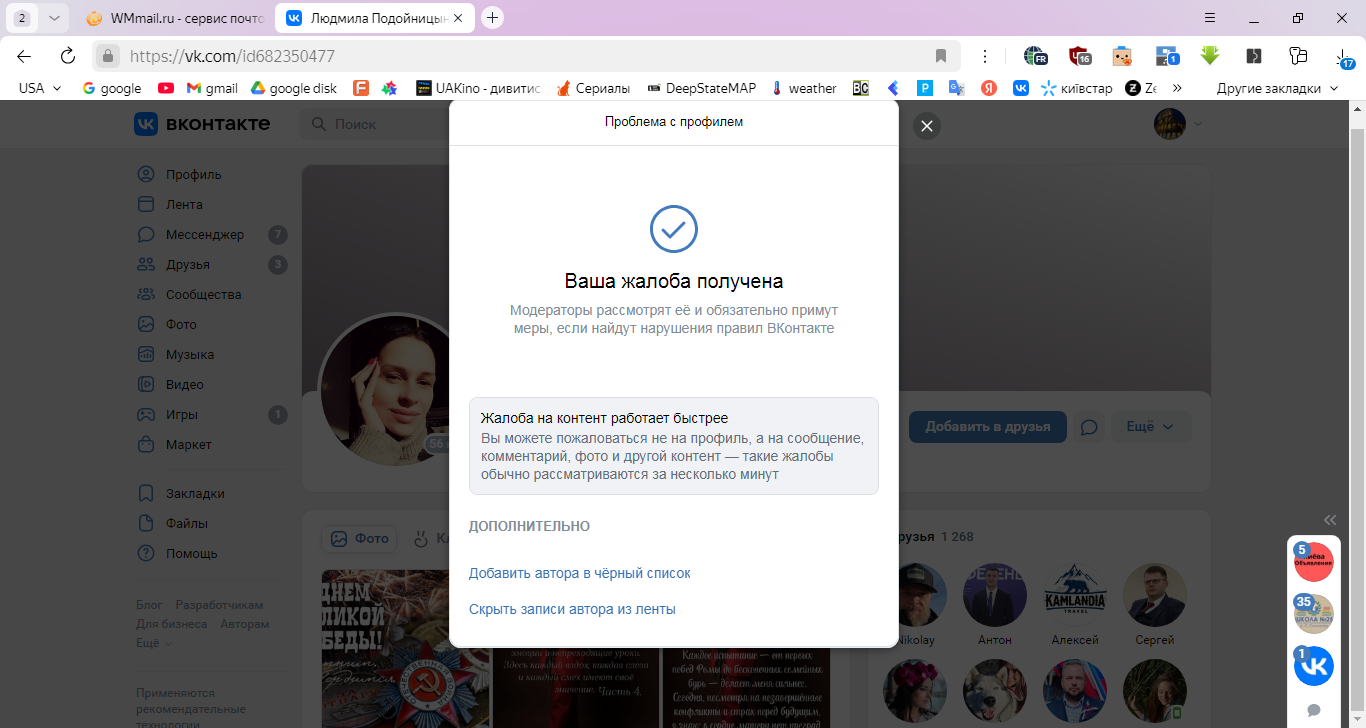Image resolution: width=1366 pixels, height=728 pixels.
Task: Open the browser hamburger menu
Action: coord(1210,18)
